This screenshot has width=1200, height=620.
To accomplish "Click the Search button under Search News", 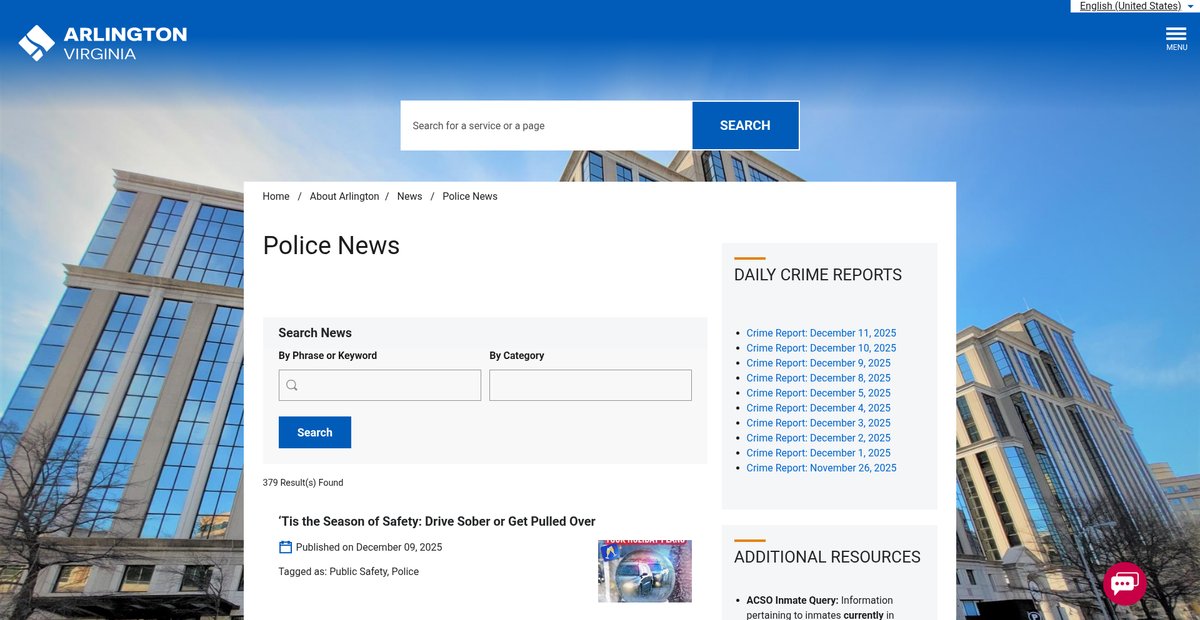I will pyautogui.click(x=314, y=432).
